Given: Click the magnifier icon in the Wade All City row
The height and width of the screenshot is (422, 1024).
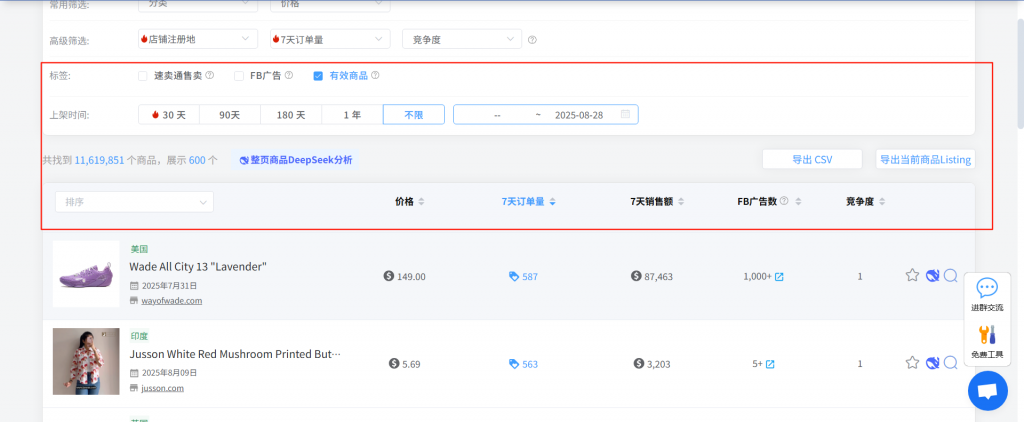Looking at the screenshot, I should [x=950, y=276].
